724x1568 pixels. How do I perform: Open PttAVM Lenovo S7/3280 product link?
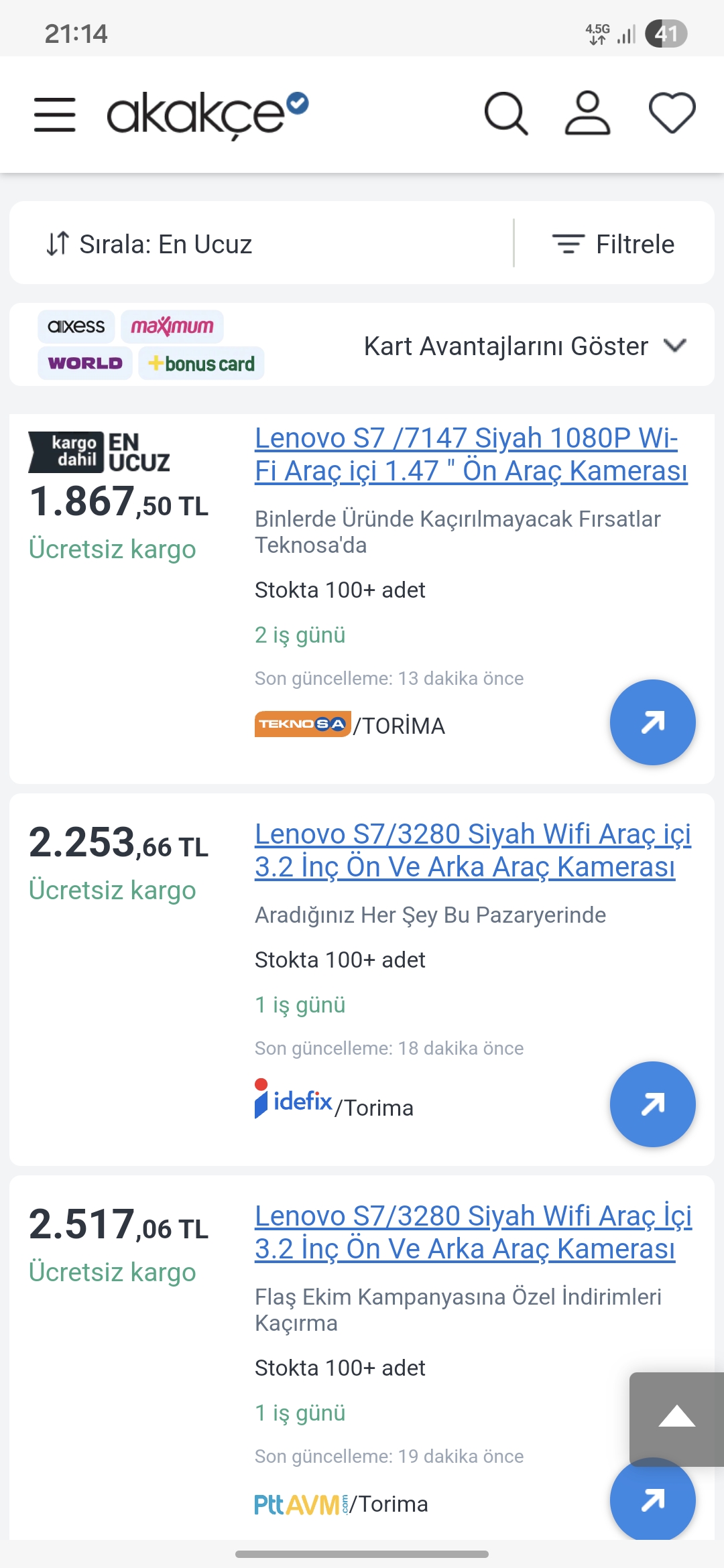pos(472,1232)
